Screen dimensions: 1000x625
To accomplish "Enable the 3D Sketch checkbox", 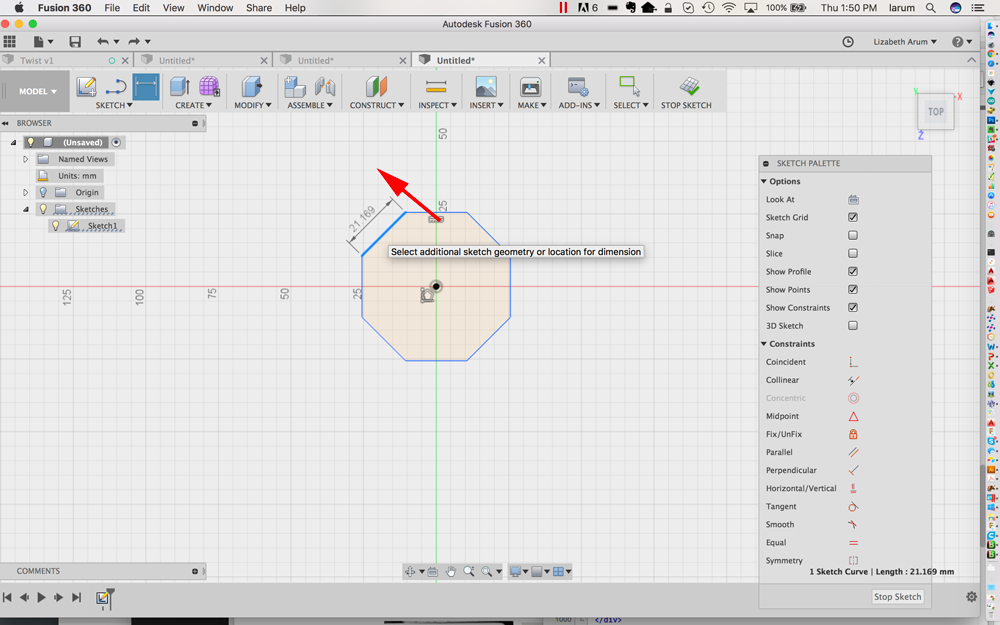I will tap(853, 326).
